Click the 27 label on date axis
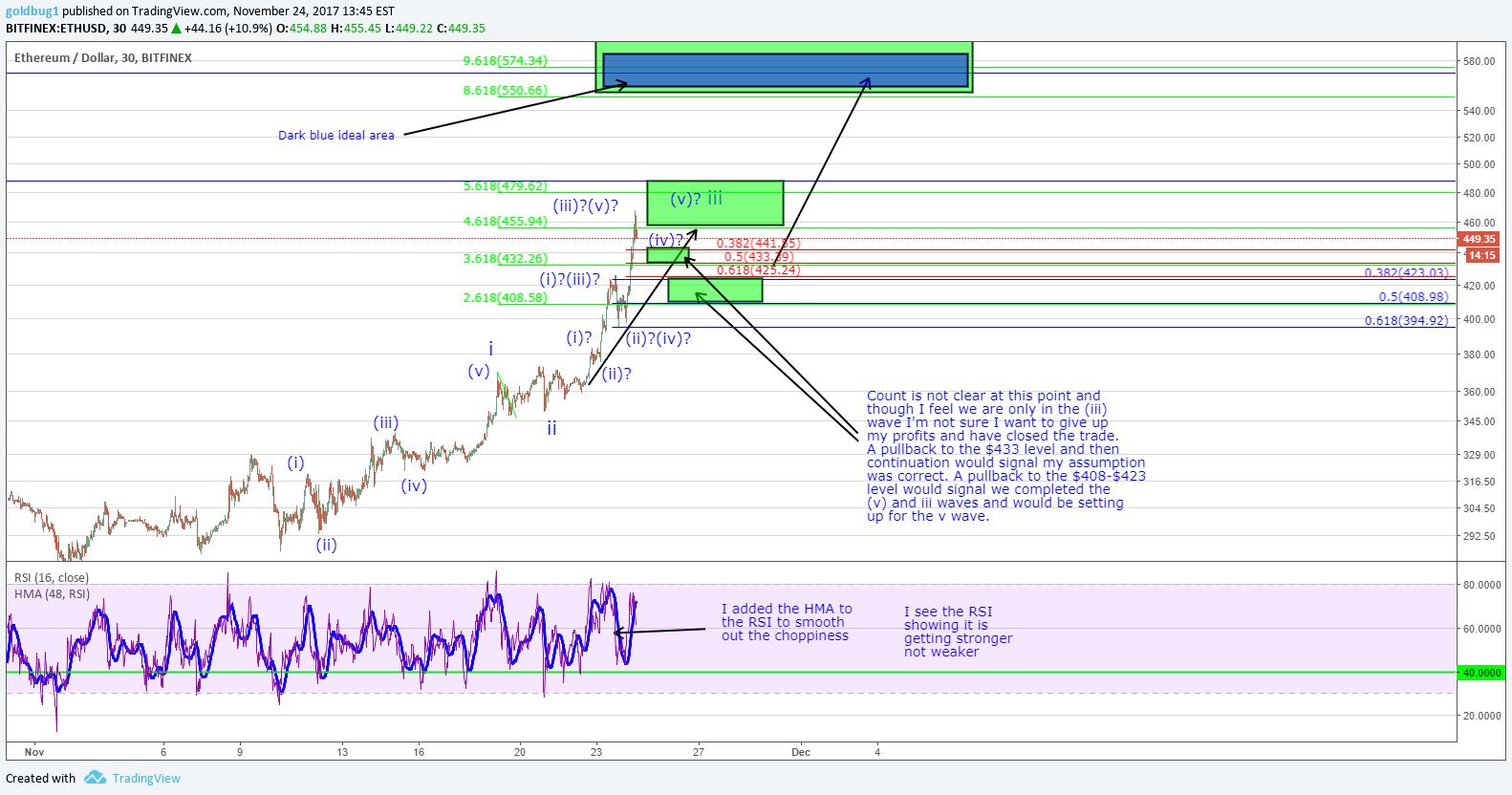Viewport: 1512px width, 795px height. tap(699, 752)
